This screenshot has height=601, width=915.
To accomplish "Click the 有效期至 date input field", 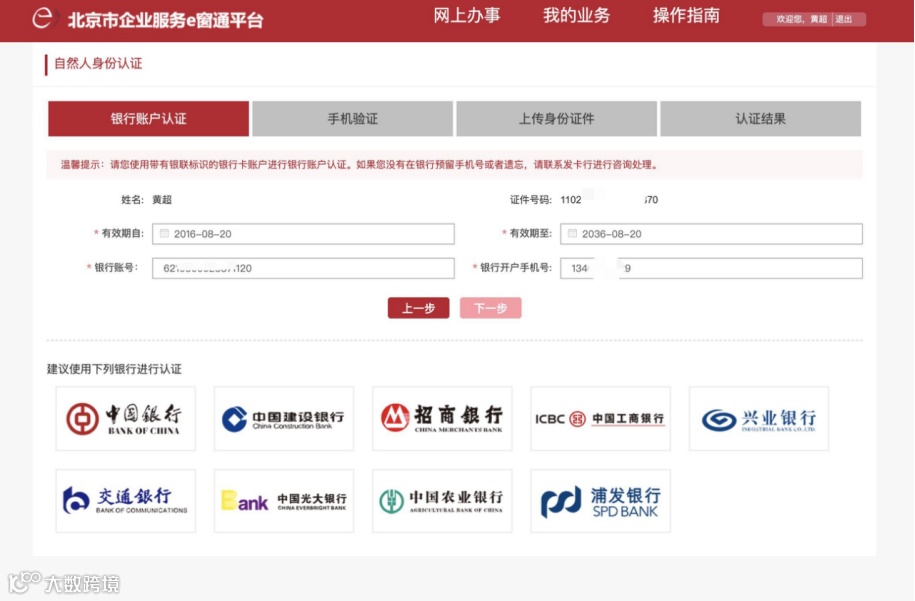I will [x=711, y=234].
